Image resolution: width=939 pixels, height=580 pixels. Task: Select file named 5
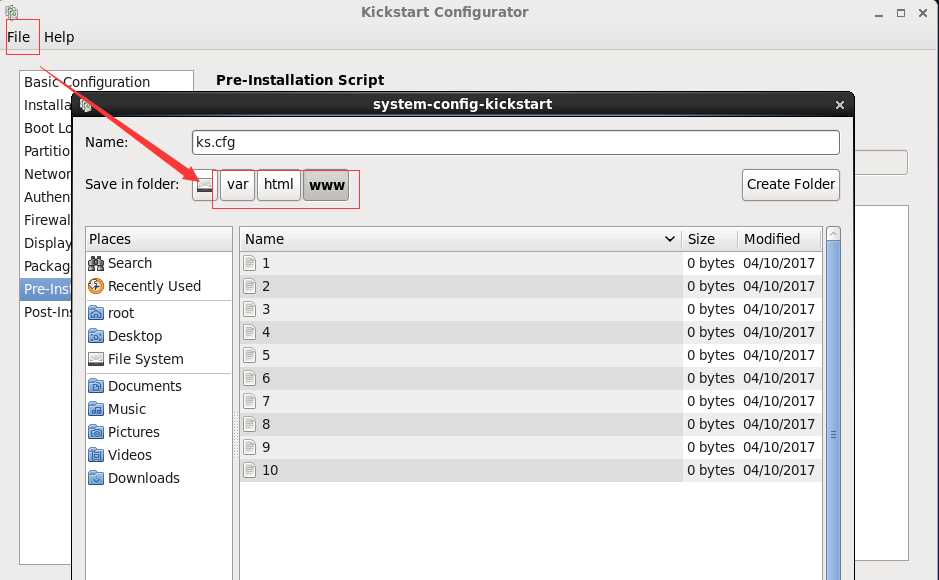point(531,356)
